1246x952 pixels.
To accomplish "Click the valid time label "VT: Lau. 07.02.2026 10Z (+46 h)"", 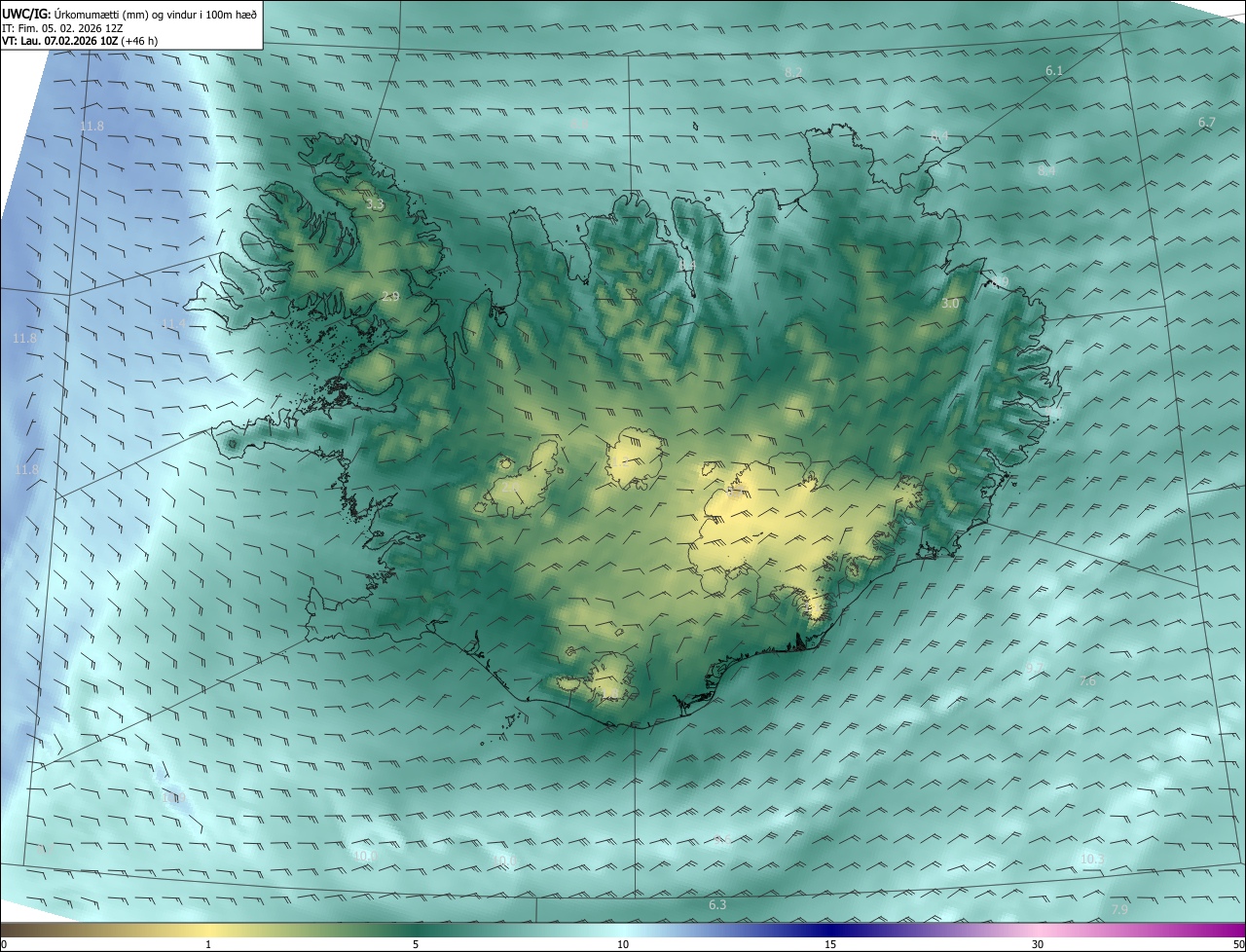I will click(x=80, y=41).
